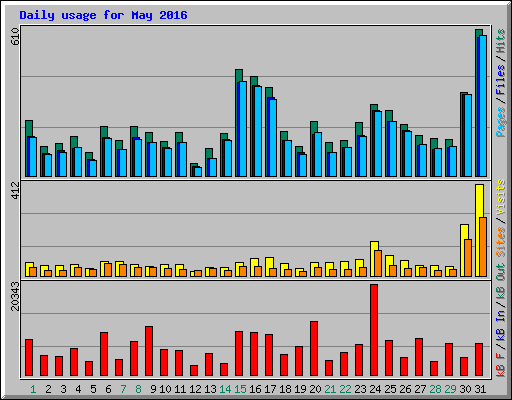Image resolution: width=512 pixels, height=400 pixels.
Task: Click the day 30 pages bar
Action: point(468,136)
